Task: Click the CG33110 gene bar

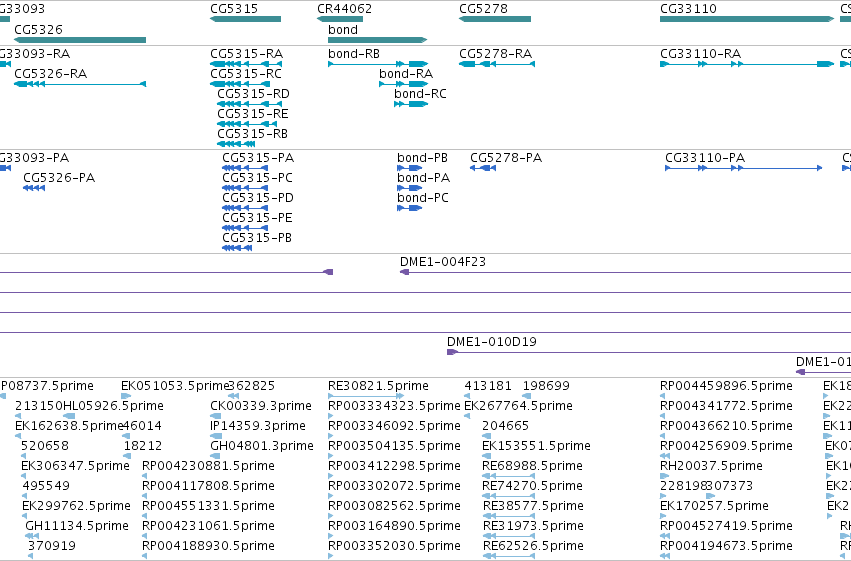Action: pyautogui.click(x=747, y=19)
